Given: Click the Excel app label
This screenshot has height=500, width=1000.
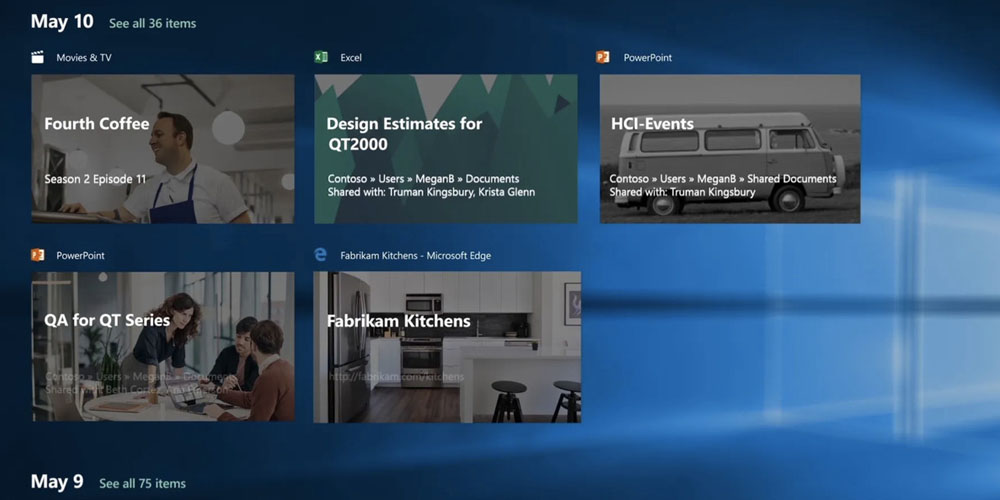Looking at the screenshot, I should point(351,57).
